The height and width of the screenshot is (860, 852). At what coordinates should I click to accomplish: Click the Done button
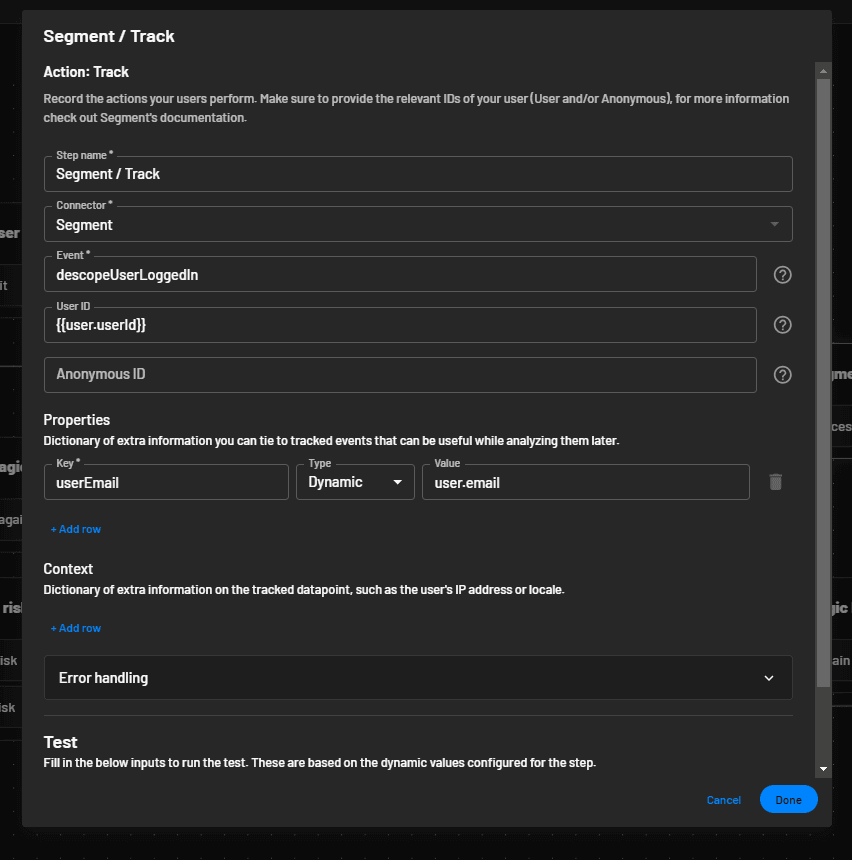(788, 799)
